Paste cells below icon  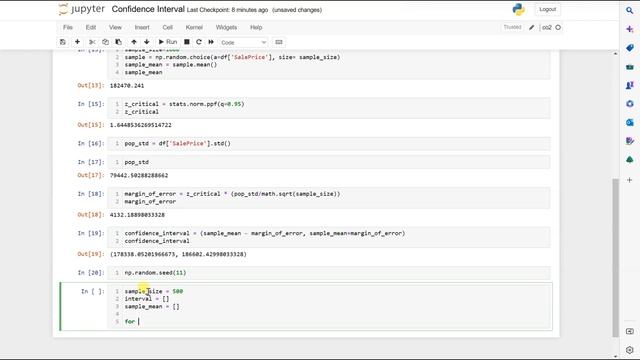point(118,42)
